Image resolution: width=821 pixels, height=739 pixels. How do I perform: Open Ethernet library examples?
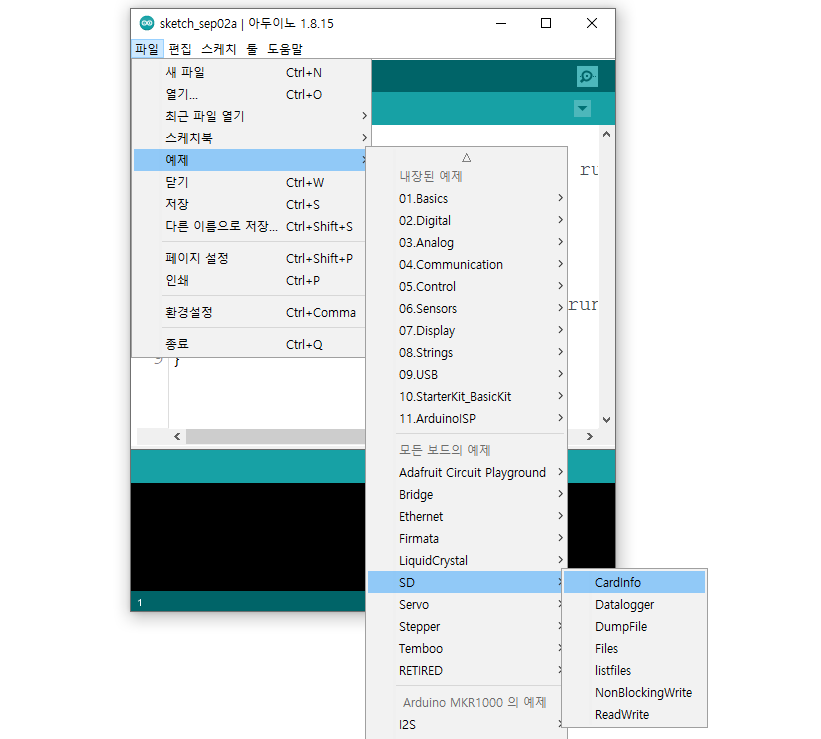point(467,516)
